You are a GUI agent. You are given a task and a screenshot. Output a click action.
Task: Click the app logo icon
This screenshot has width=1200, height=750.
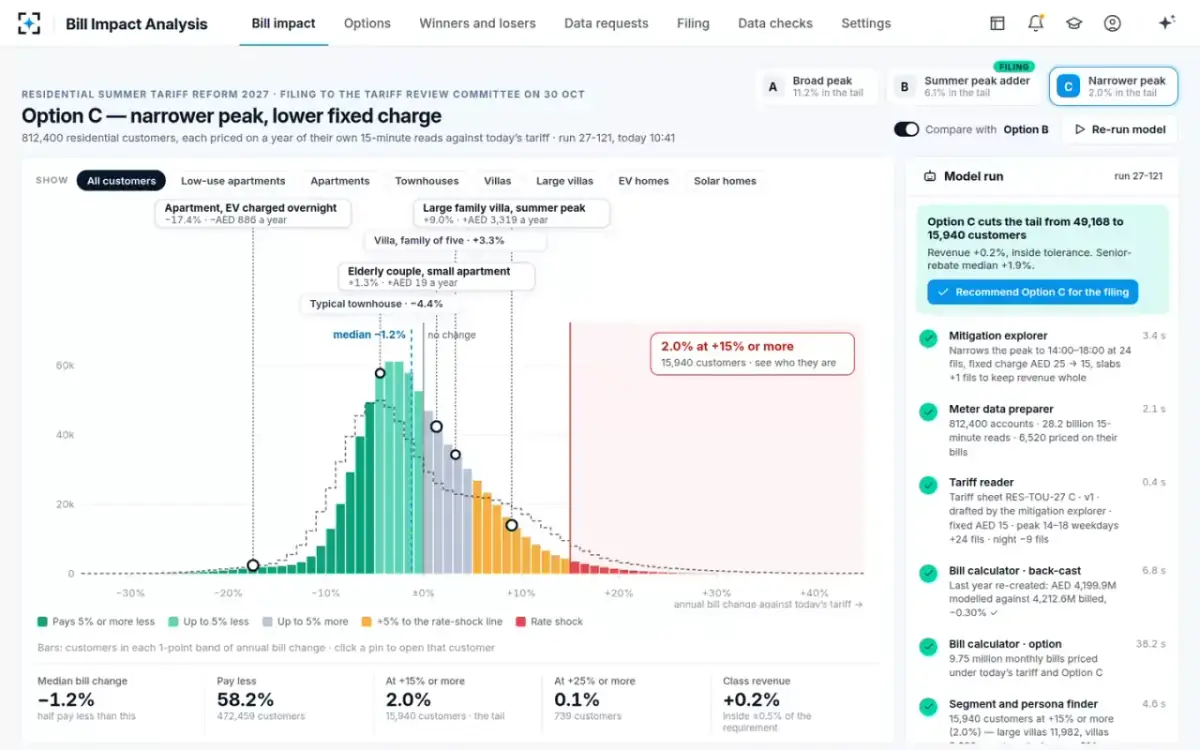point(29,23)
